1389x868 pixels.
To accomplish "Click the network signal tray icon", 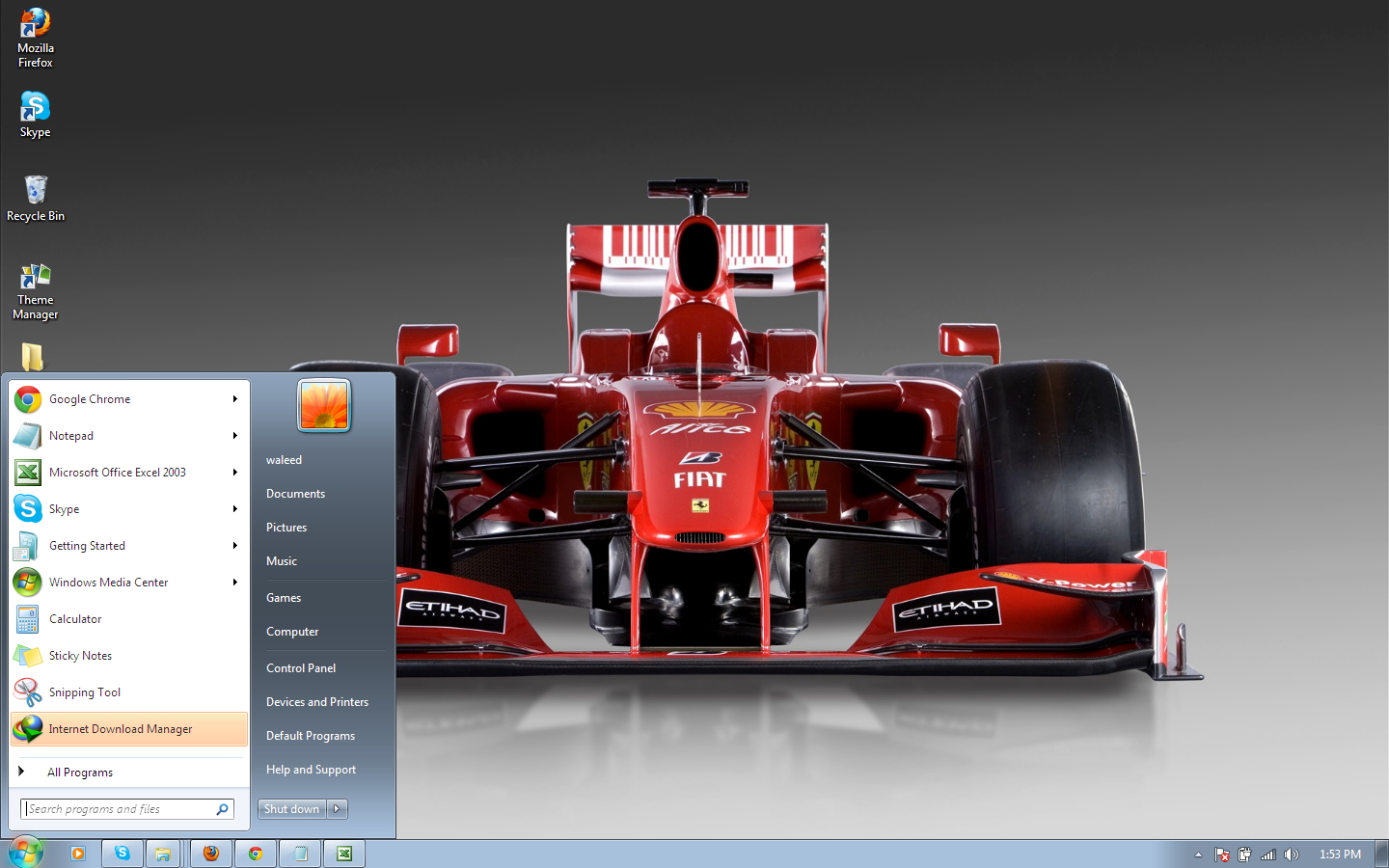I will 1268,854.
